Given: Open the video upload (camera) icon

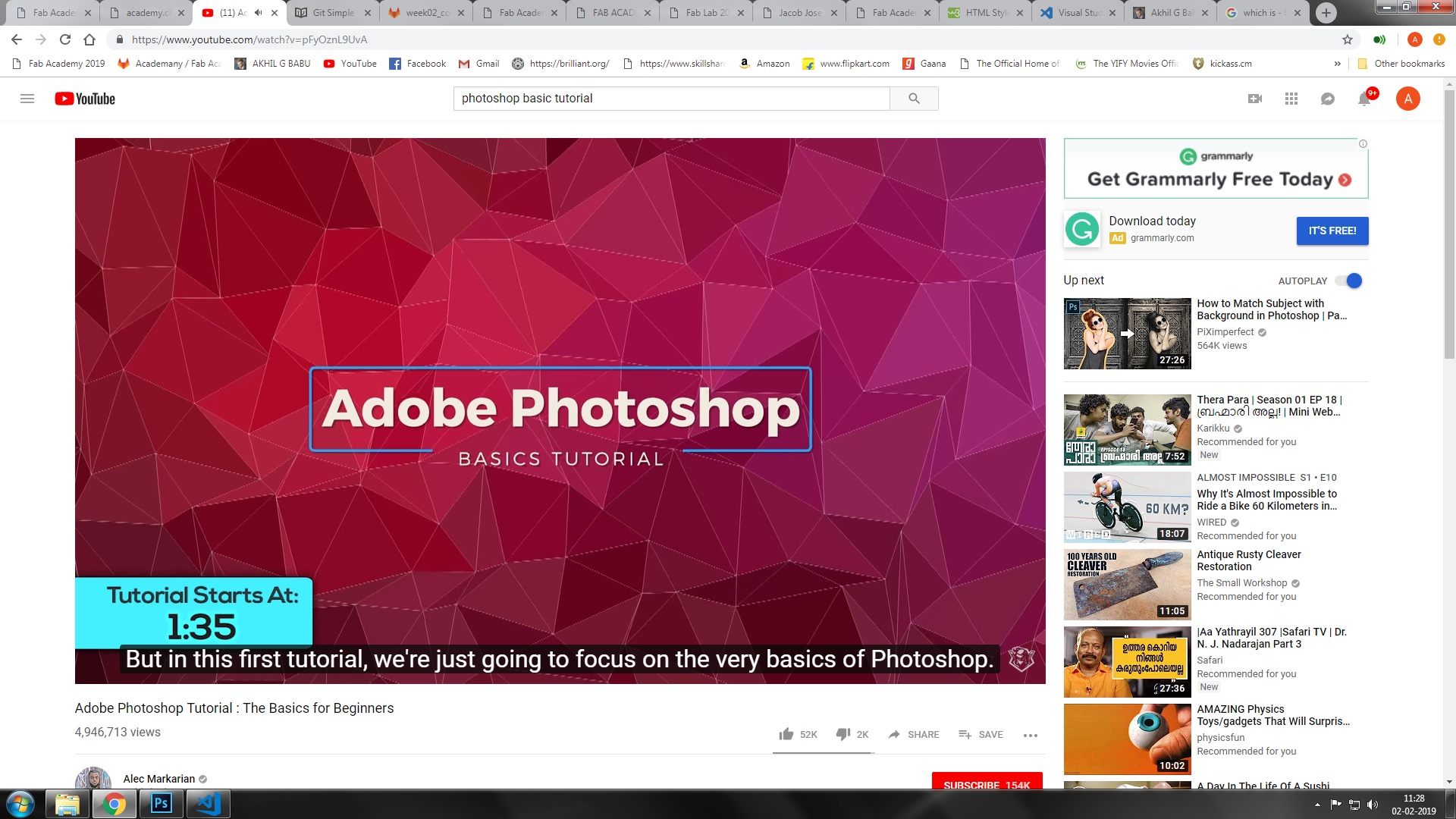Looking at the screenshot, I should tap(1254, 99).
